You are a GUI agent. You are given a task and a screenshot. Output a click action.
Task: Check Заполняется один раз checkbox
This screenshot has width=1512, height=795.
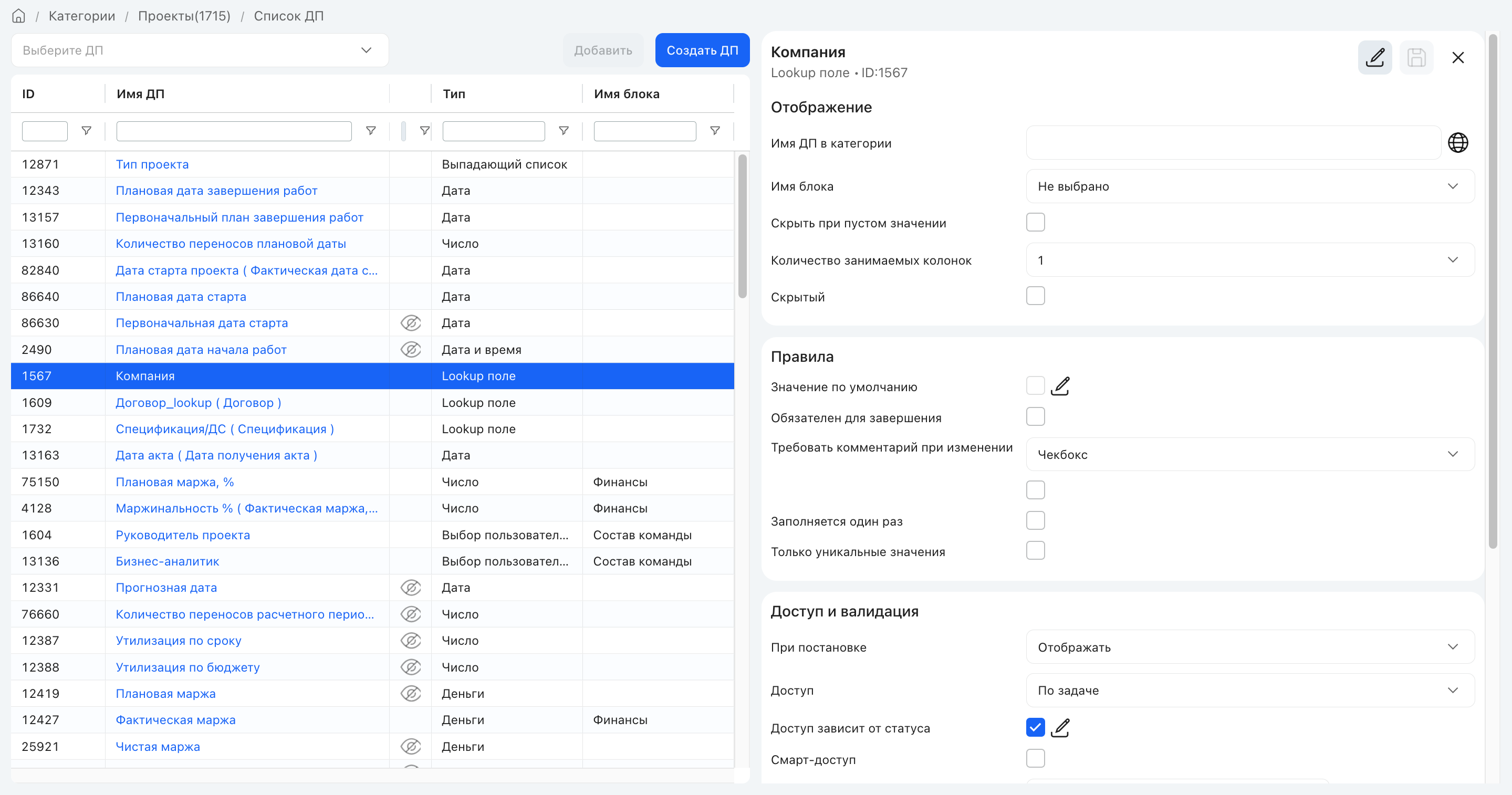(x=1035, y=520)
